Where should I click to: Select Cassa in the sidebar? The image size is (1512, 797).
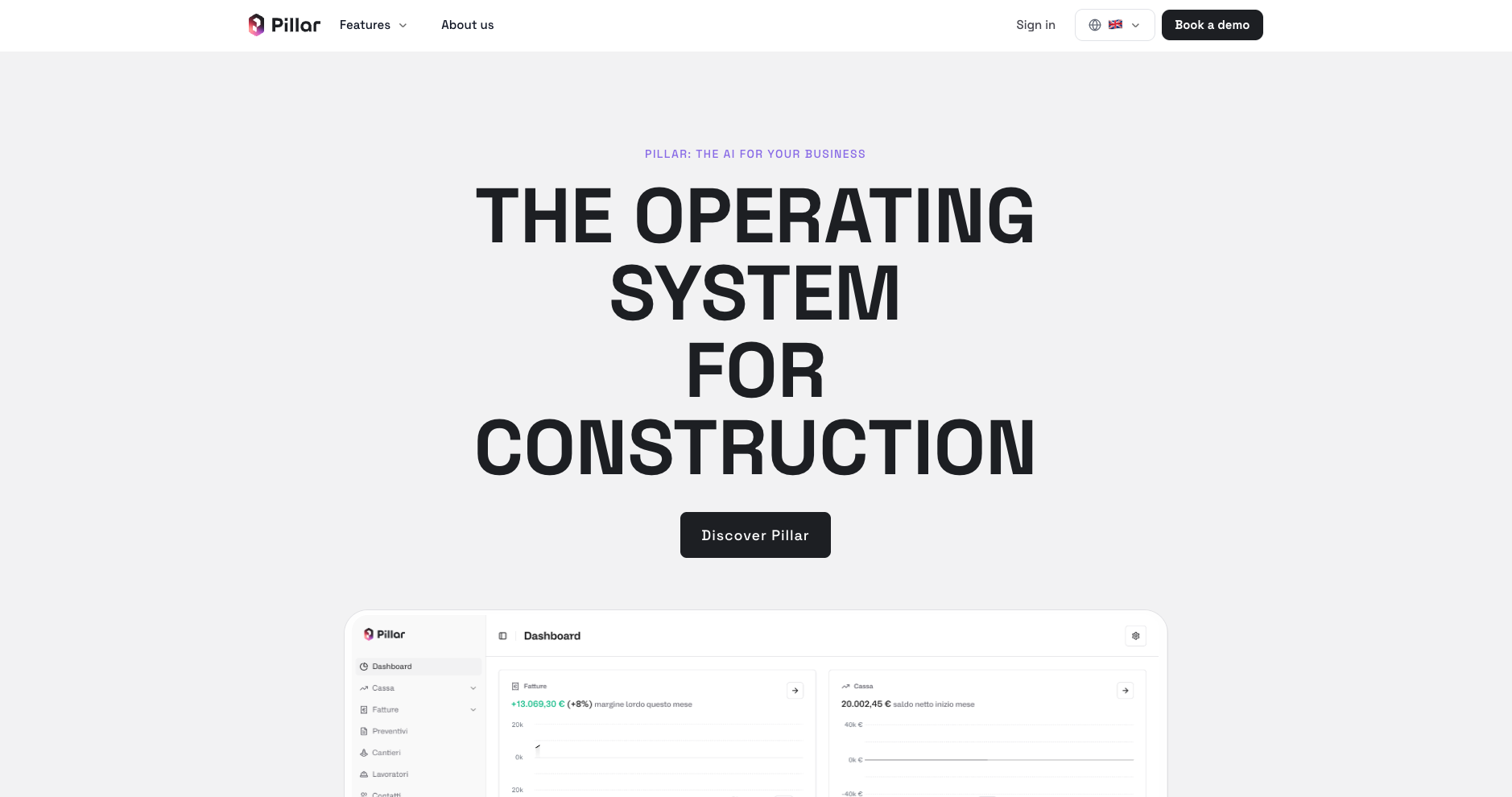point(419,688)
